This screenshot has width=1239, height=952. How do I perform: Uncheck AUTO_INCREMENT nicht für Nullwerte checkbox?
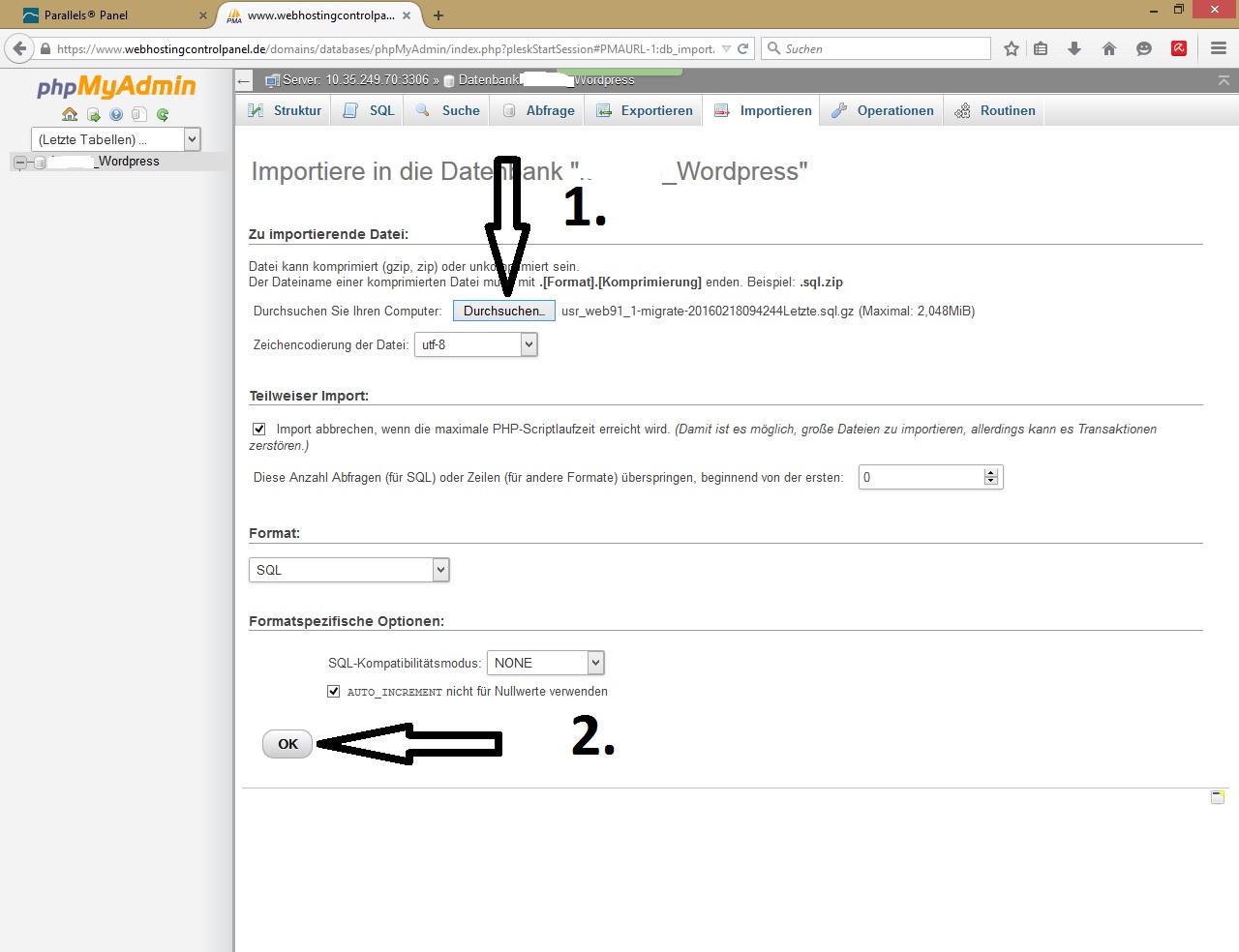click(x=334, y=691)
